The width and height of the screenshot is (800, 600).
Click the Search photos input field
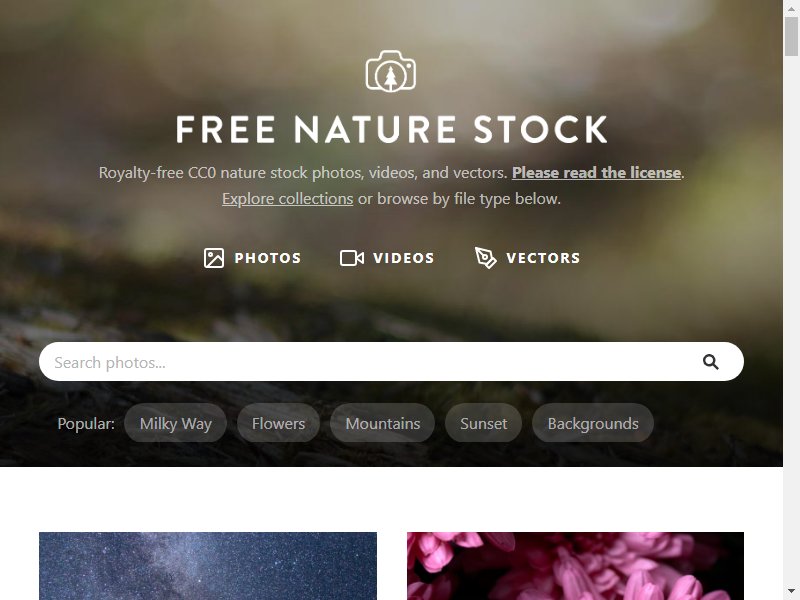pyautogui.click(x=391, y=362)
